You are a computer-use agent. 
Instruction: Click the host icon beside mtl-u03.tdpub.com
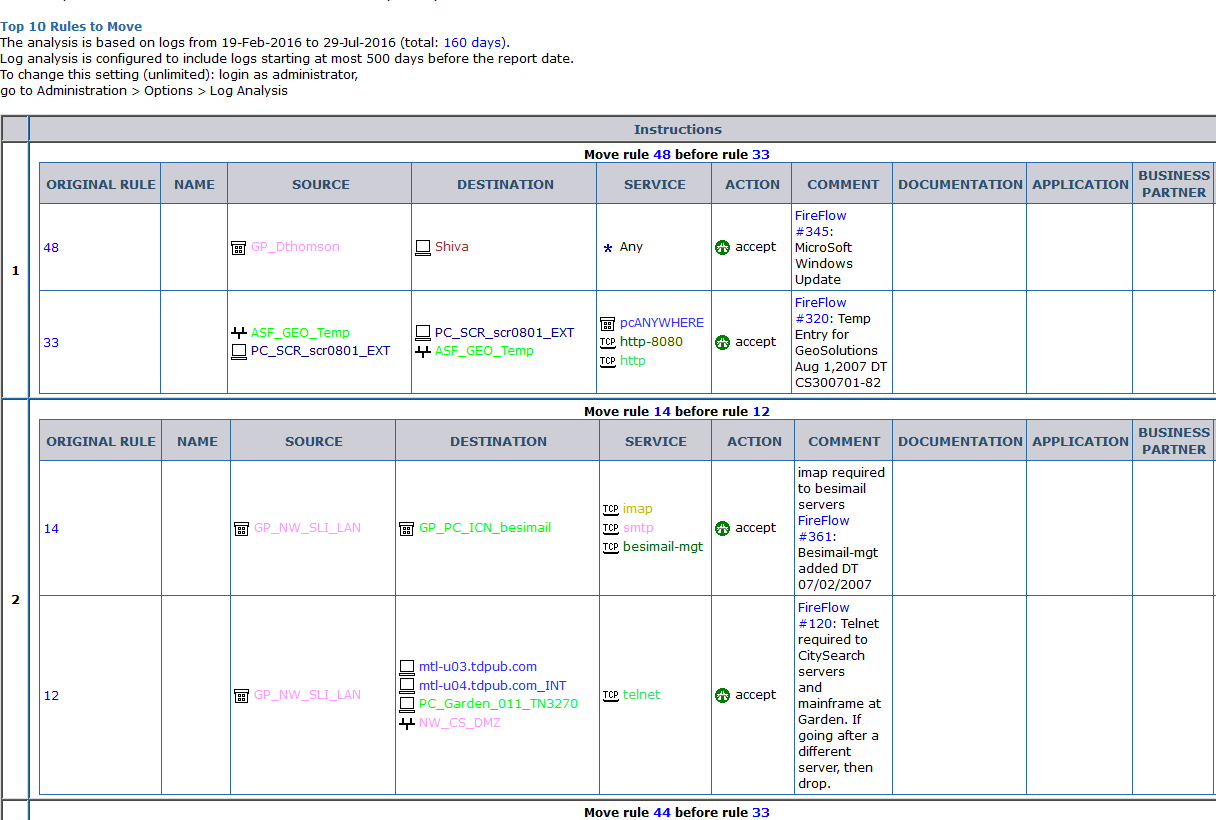[x=406, y=667]
